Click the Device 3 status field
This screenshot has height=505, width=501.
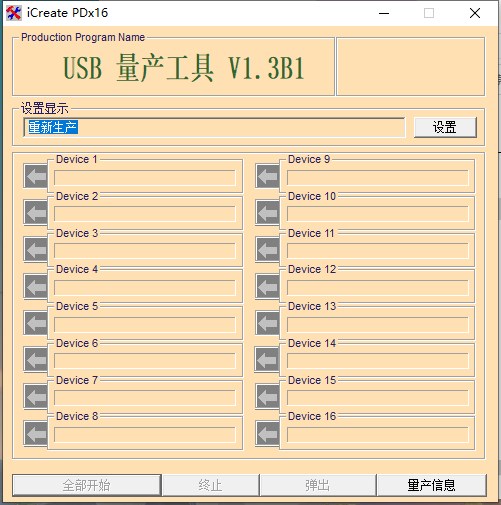145,251
